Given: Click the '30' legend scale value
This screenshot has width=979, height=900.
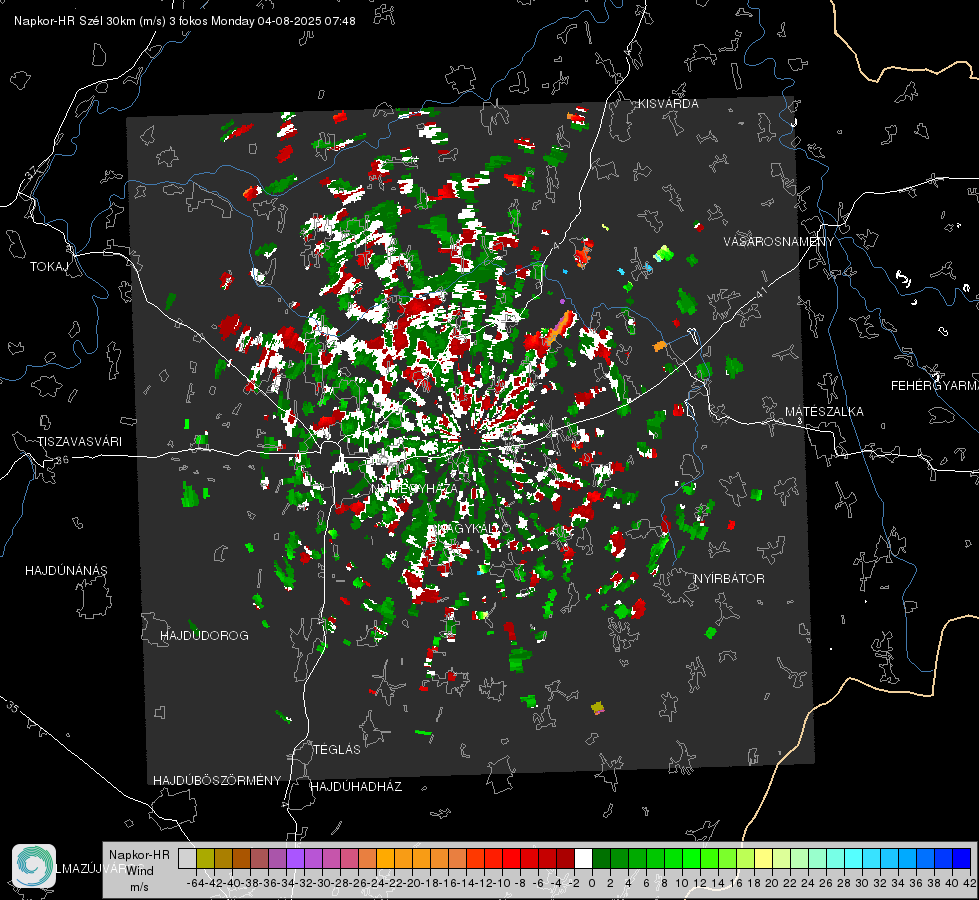Looking at the screenshot, I should 862,883.
